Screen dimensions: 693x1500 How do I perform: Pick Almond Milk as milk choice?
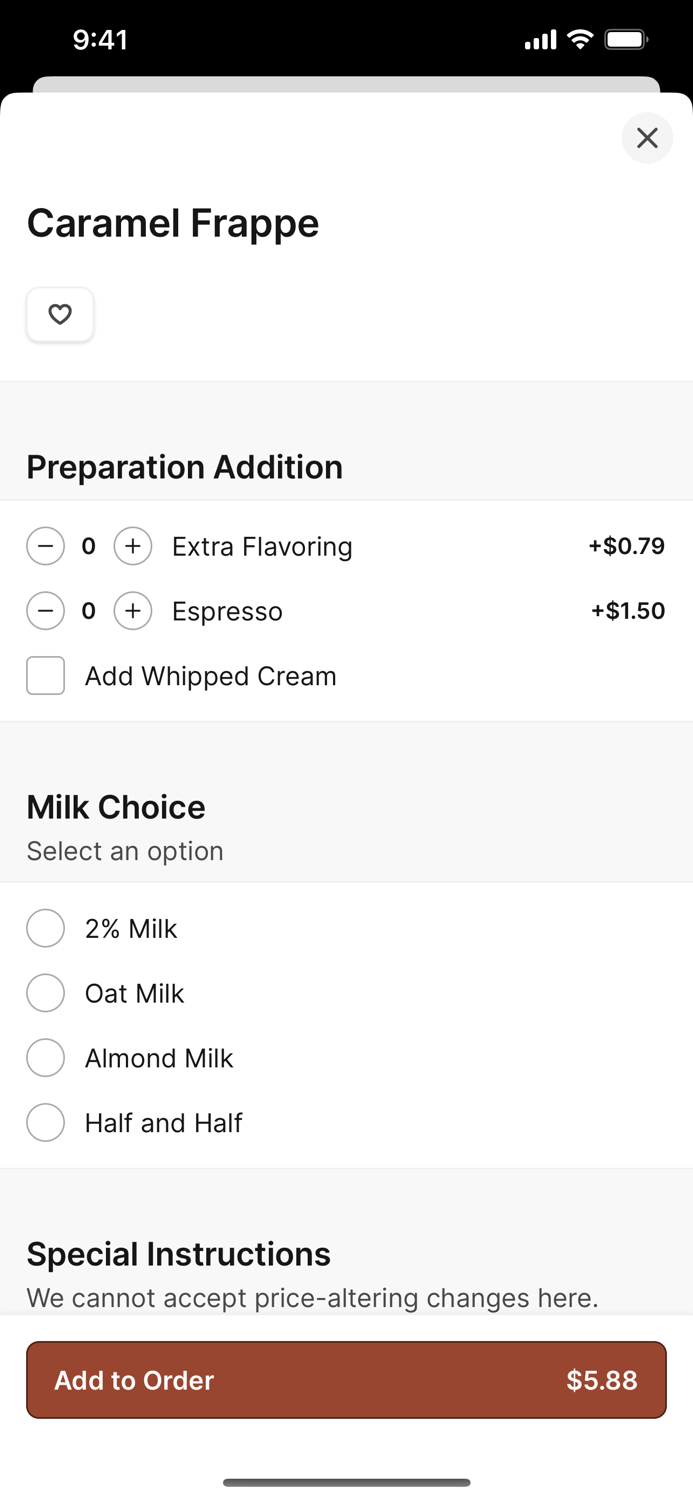pos(46,1058)
